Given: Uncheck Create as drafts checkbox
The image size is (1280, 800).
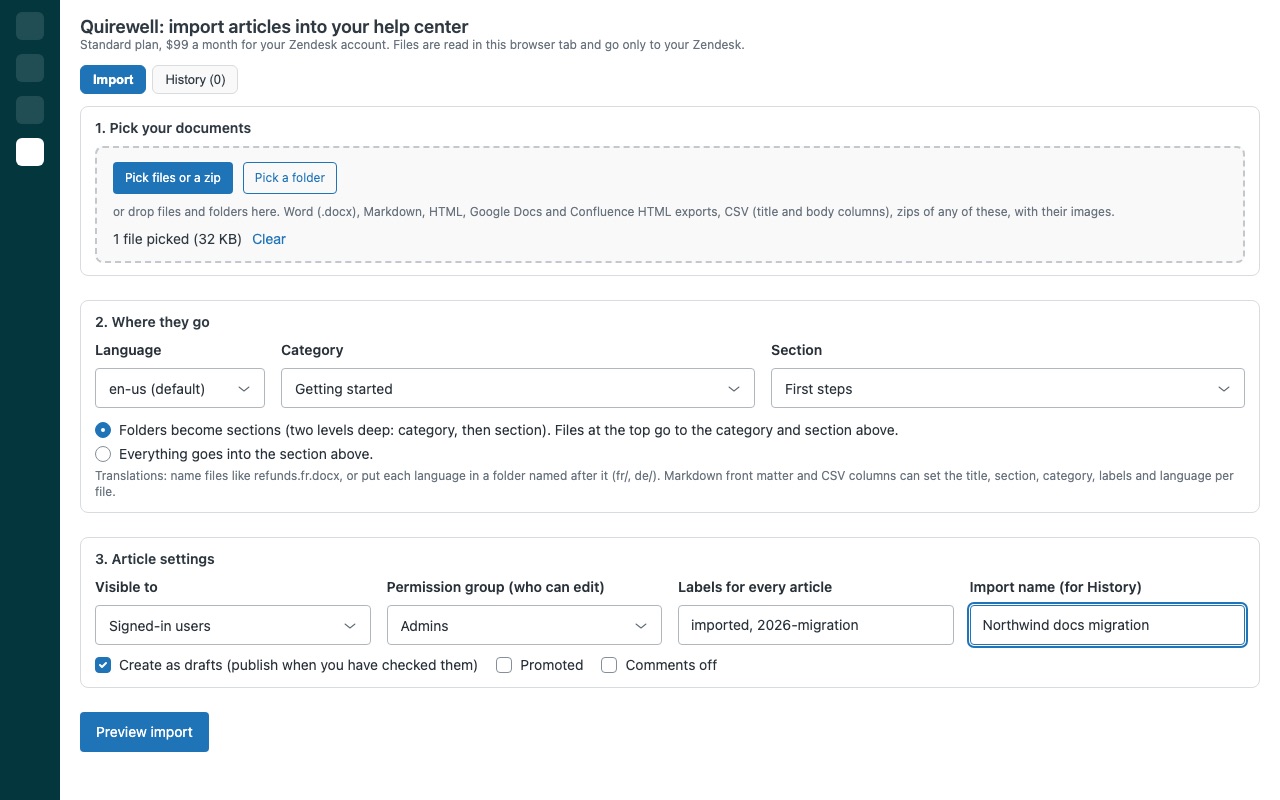Looking at the screenshot, I should pyautogui.click(x=103, y=665).
